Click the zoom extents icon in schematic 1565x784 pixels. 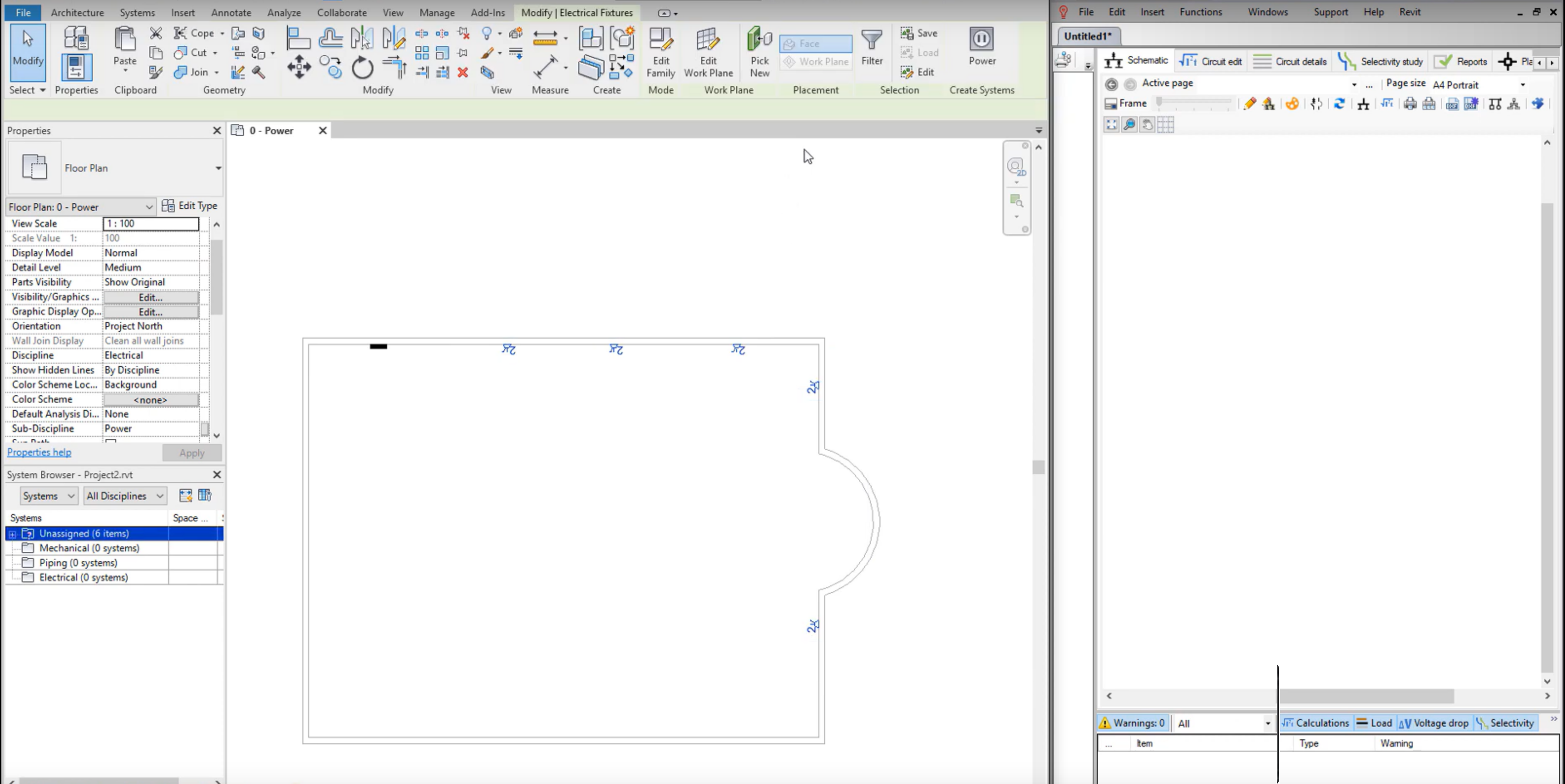(1111, 125)
